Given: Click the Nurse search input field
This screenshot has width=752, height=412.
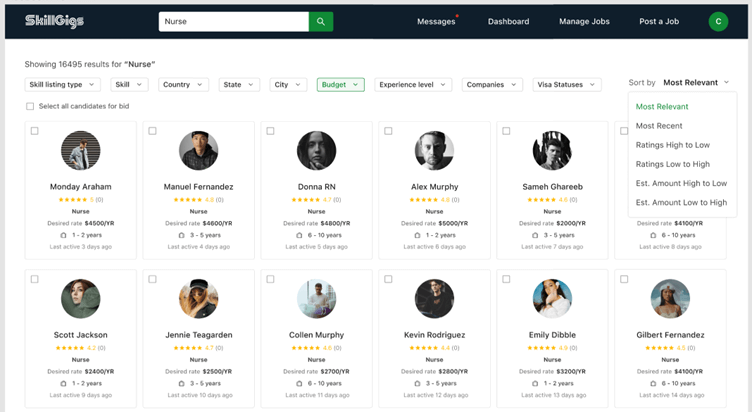Looking at the screenshot, I should (x=233, y=21).
